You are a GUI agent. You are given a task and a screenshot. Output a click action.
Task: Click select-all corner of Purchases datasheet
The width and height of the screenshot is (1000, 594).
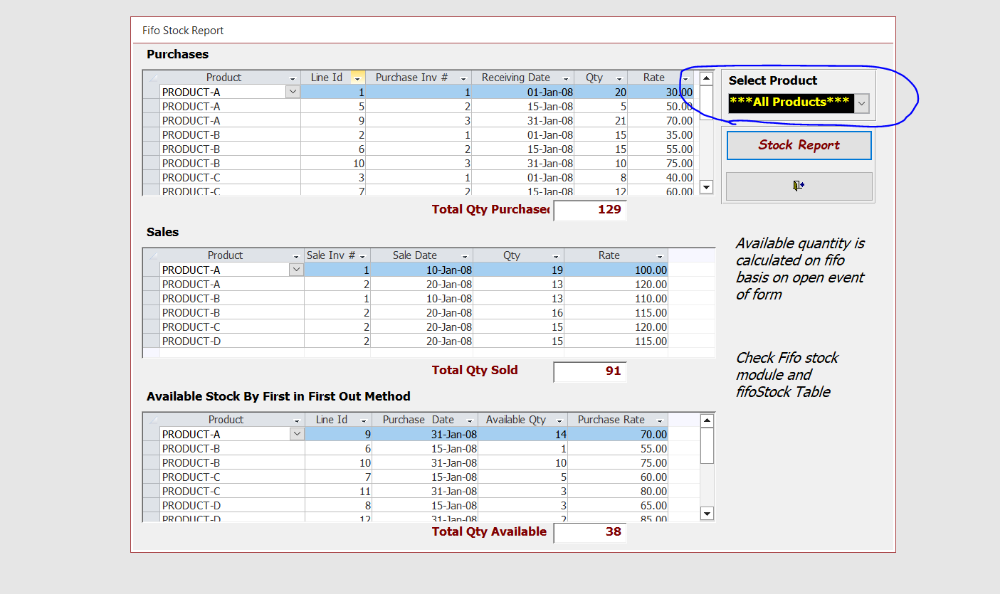tap(151, 78)
